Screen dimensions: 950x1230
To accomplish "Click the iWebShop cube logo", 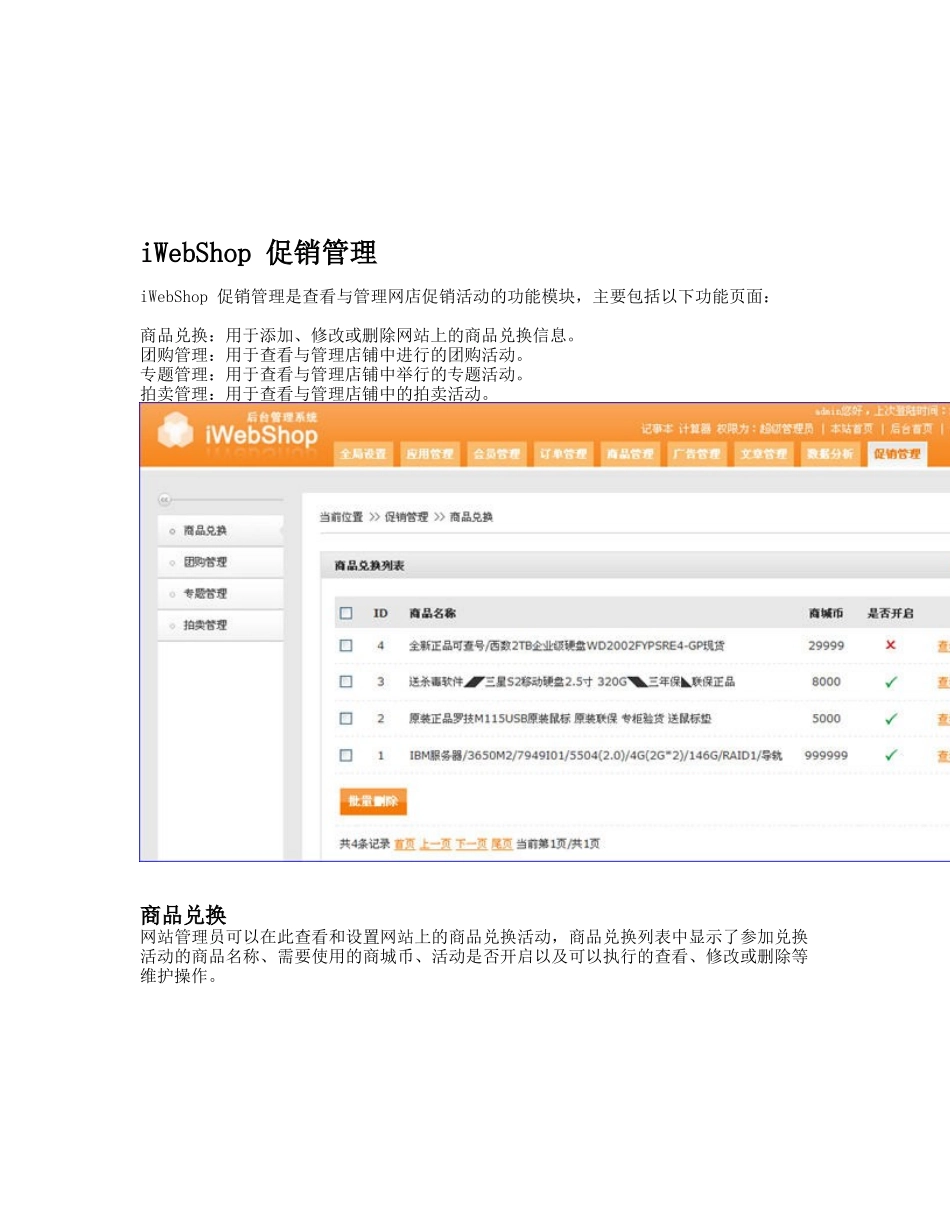I will tap(176, 431).
